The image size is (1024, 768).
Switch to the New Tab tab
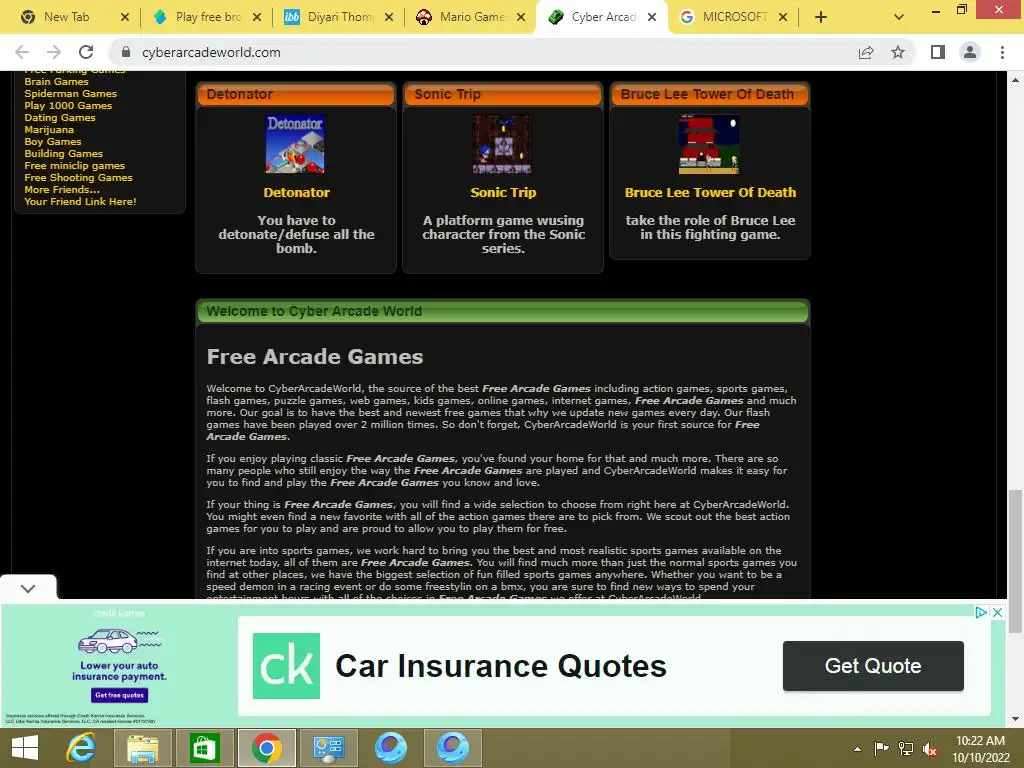(65, 17)
